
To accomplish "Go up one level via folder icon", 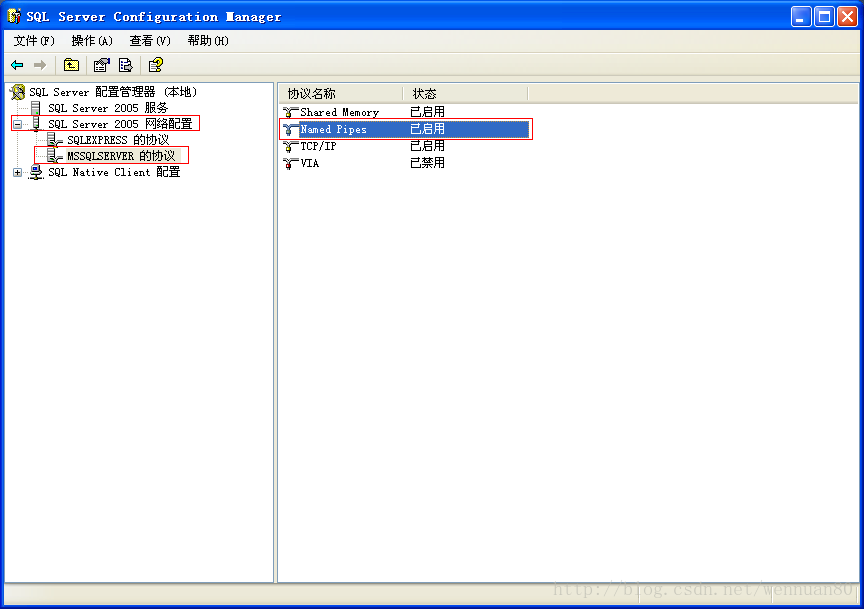I will pos(71,65).
